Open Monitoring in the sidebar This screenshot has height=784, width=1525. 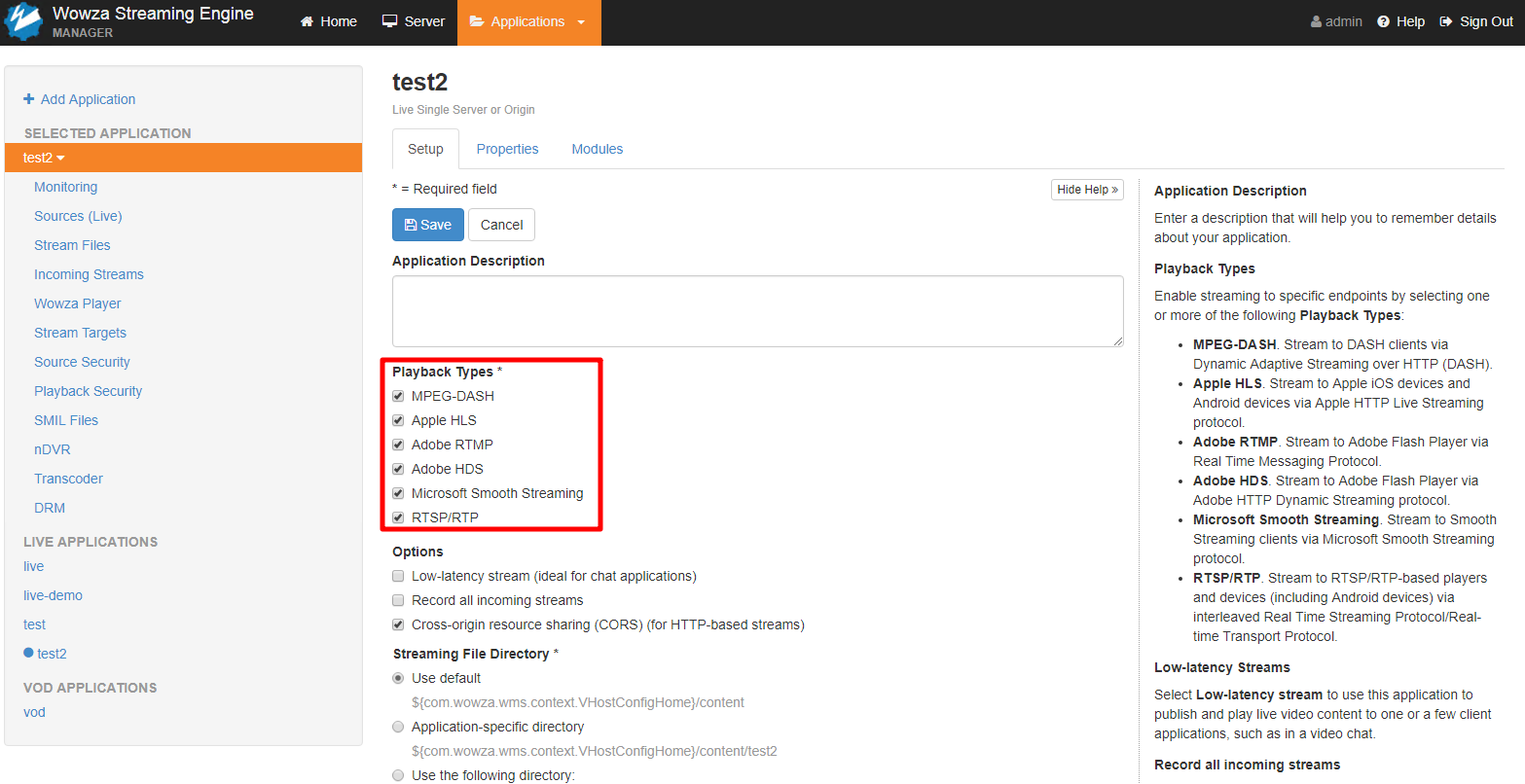pos(65,187)
